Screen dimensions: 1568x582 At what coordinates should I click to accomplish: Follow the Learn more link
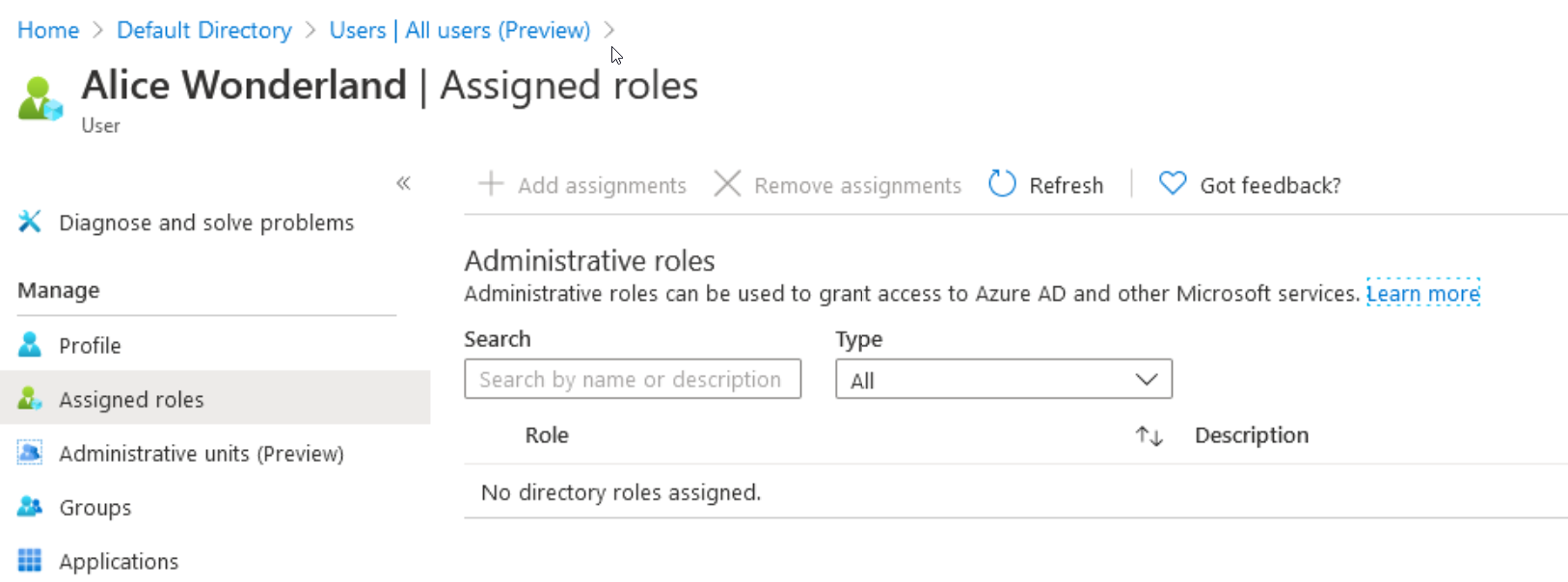pos(1422,293)
